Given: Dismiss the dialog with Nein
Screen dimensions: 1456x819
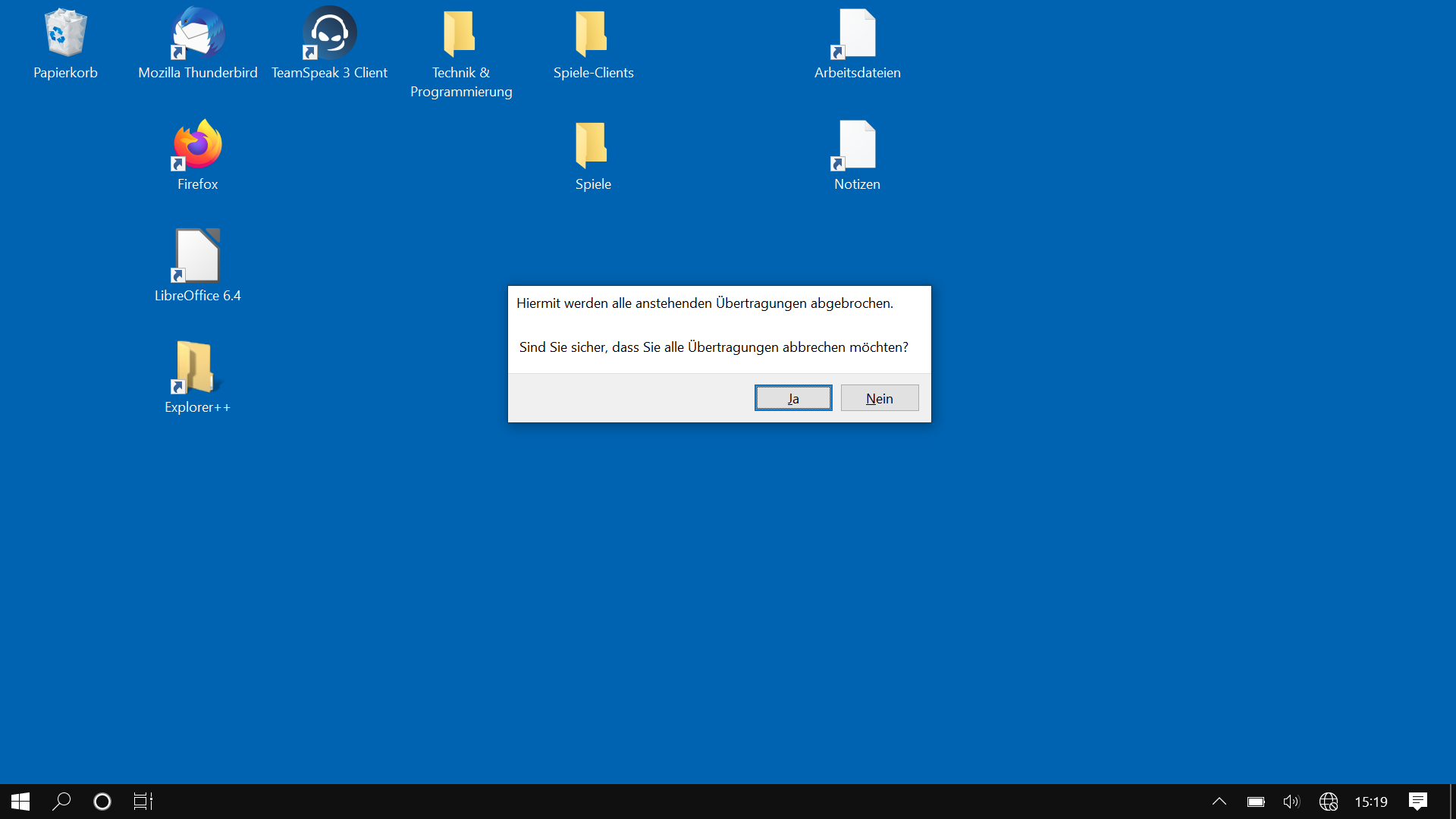Looking at the screenshot, I should click(879, 397).
